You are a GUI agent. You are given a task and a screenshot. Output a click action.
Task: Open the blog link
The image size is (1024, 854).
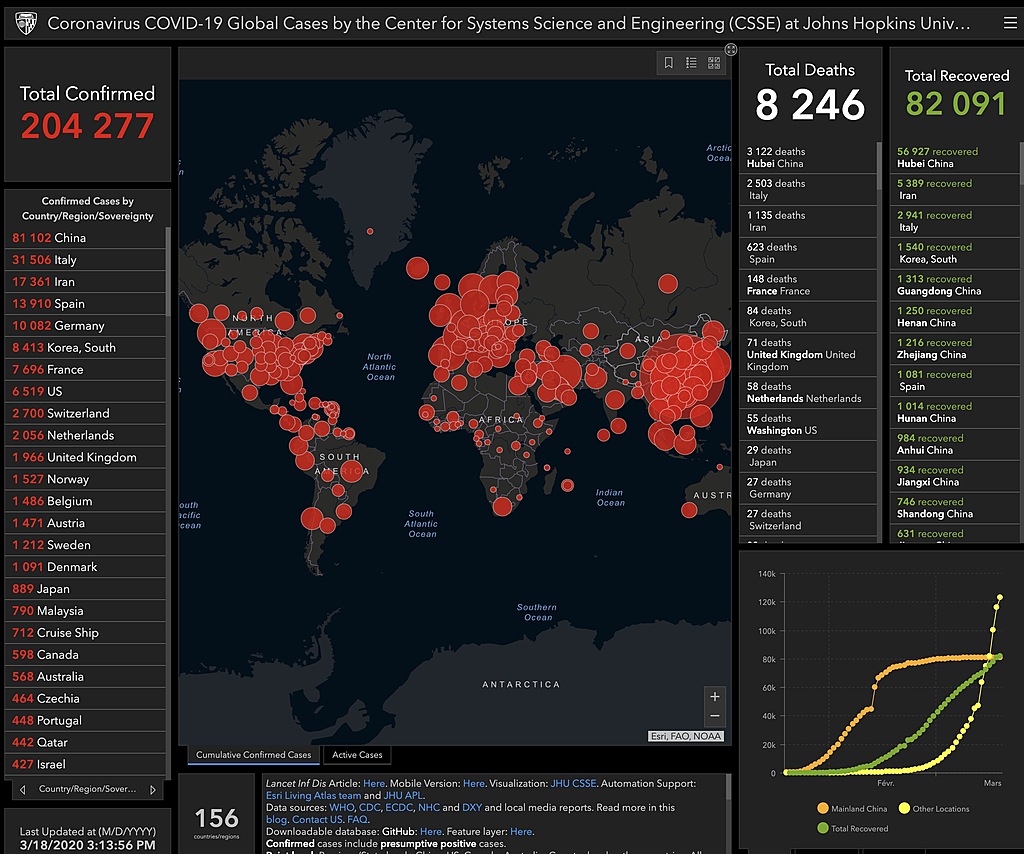(276, 819)
